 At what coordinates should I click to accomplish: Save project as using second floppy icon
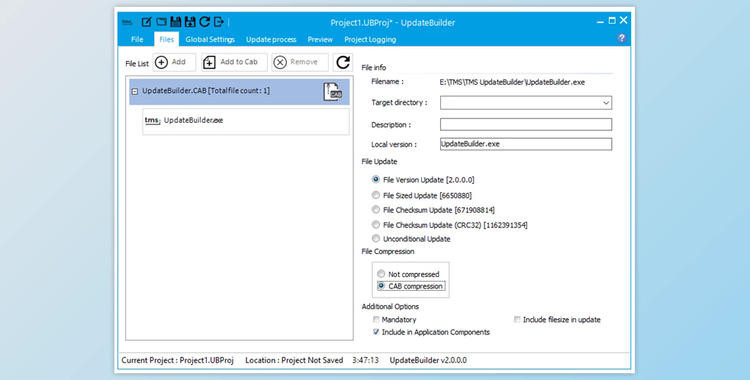(190, 22)
